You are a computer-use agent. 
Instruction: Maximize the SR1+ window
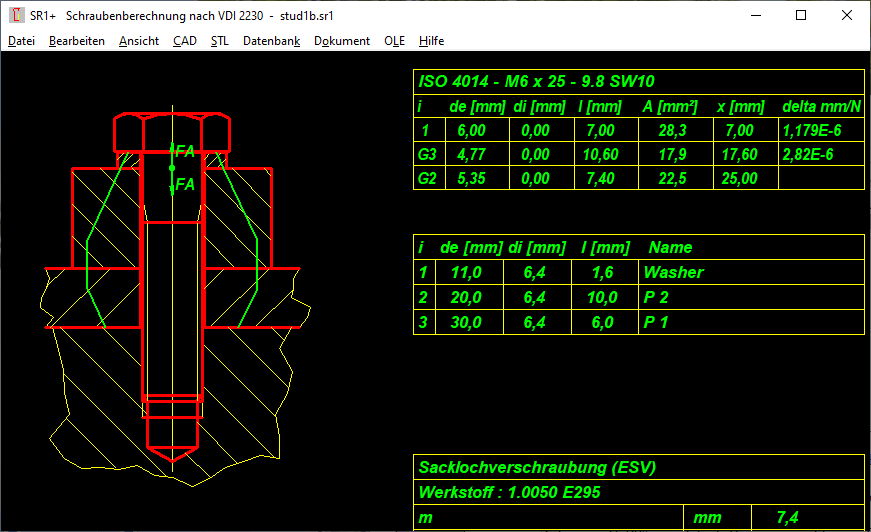point(801,15)
